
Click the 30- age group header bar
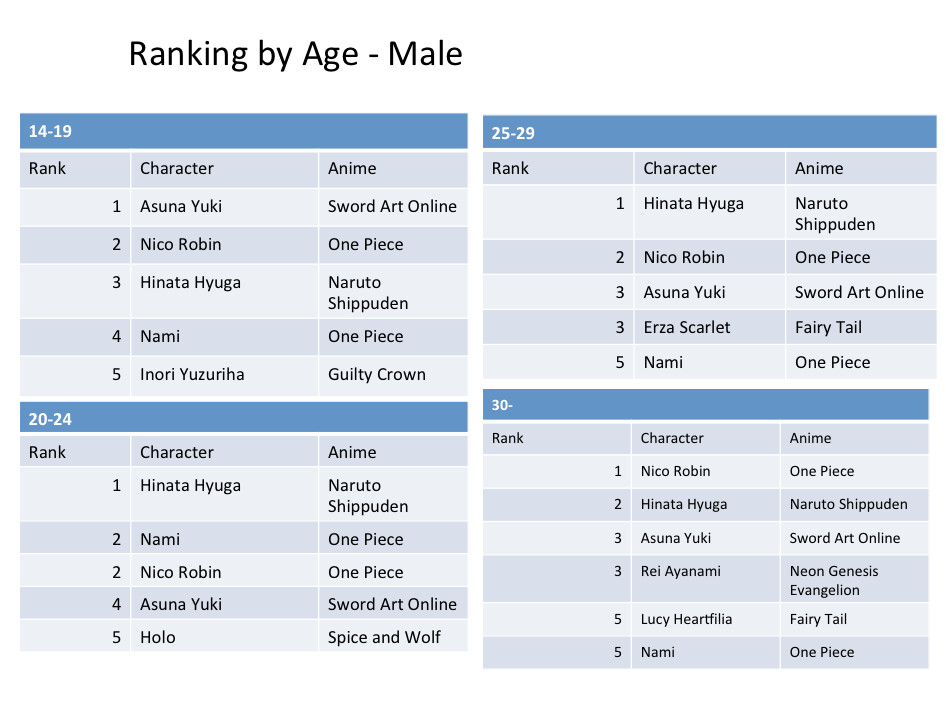coord(705,405)
